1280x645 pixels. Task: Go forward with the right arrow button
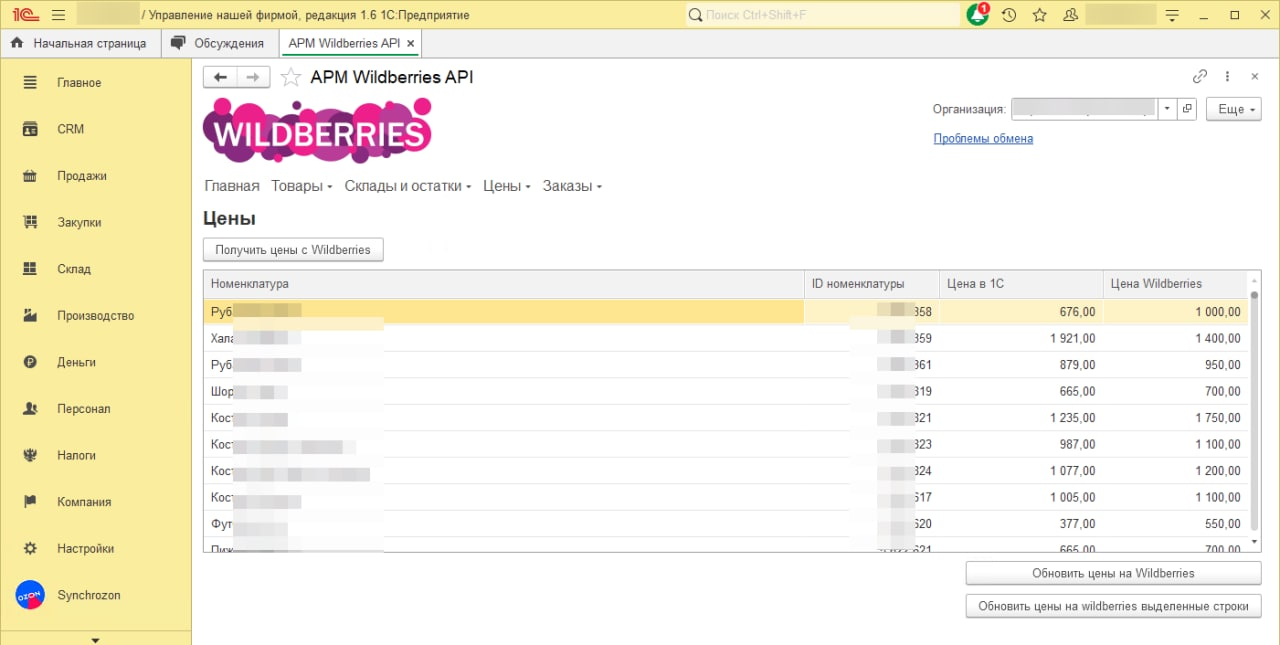(253, 77)
